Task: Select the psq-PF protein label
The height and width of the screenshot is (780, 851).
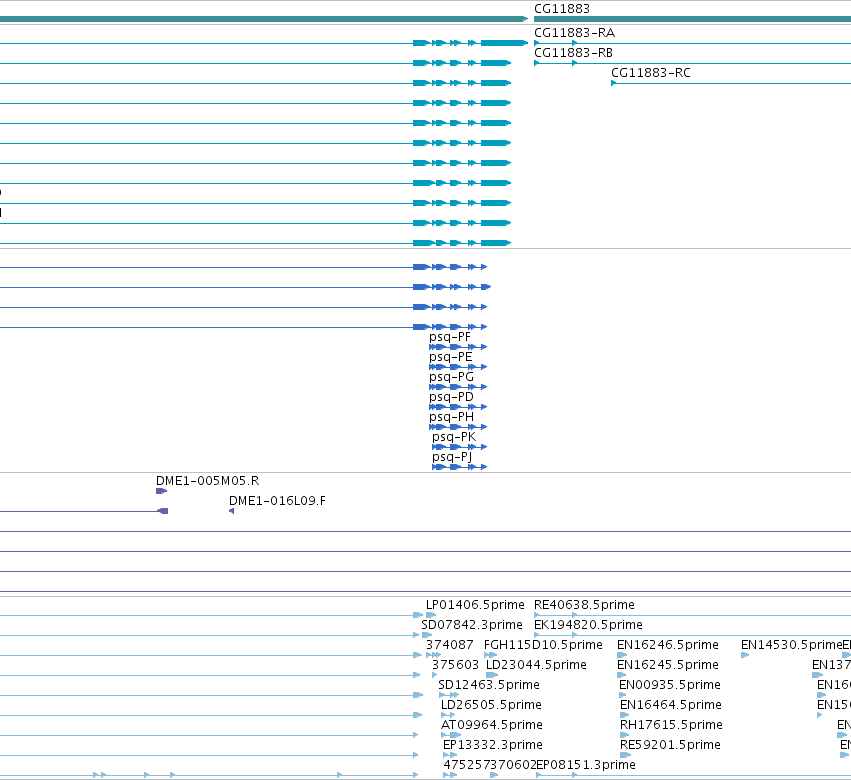Action: (450, 337)
